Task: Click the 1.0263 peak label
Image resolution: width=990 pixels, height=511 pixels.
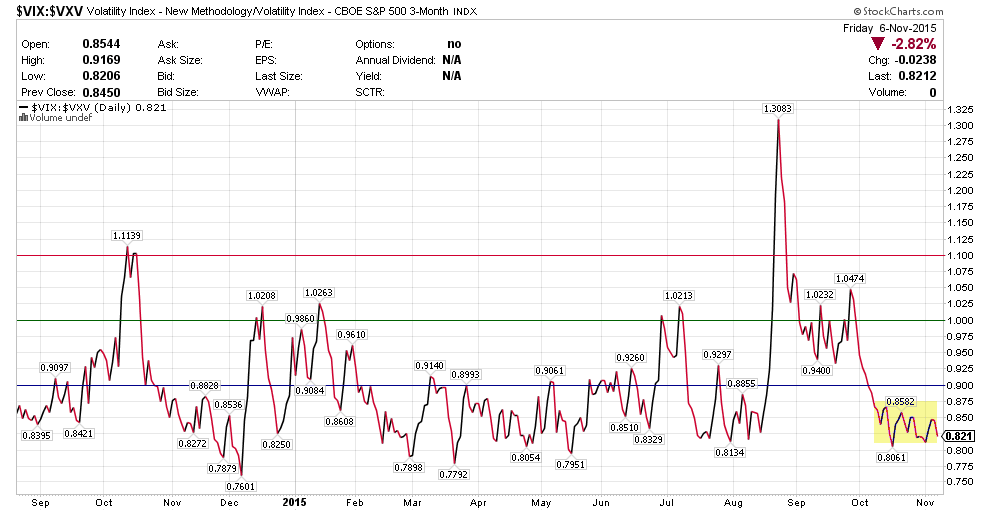Action: pos(319,293)
